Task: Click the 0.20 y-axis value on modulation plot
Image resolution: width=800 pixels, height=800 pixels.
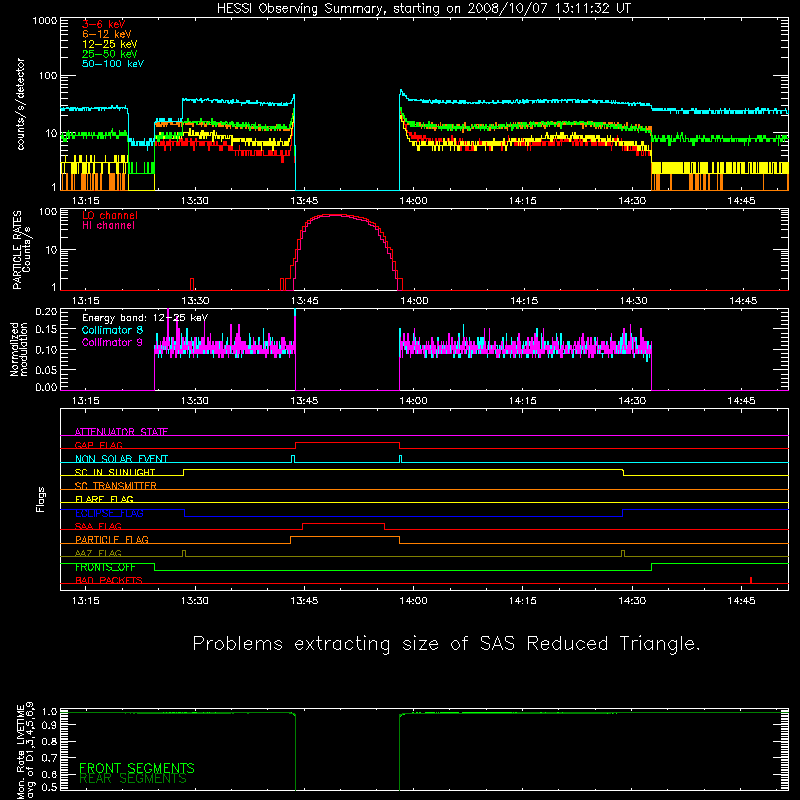Action: (46, 311)
